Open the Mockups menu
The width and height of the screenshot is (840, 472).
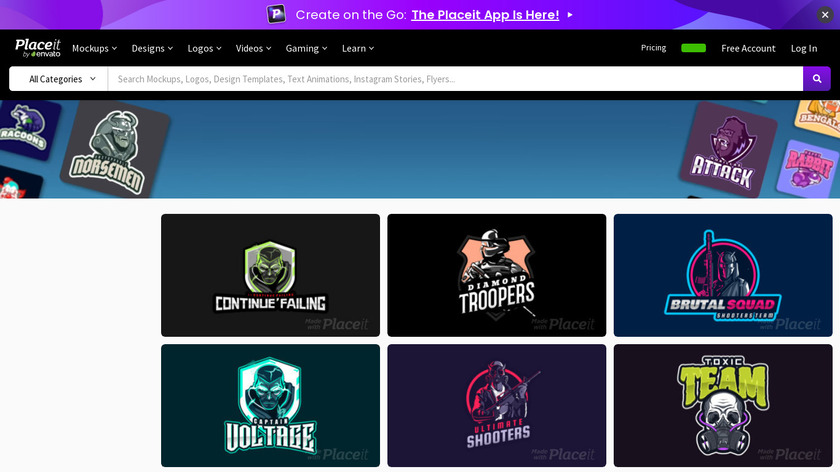click(94, 48)
